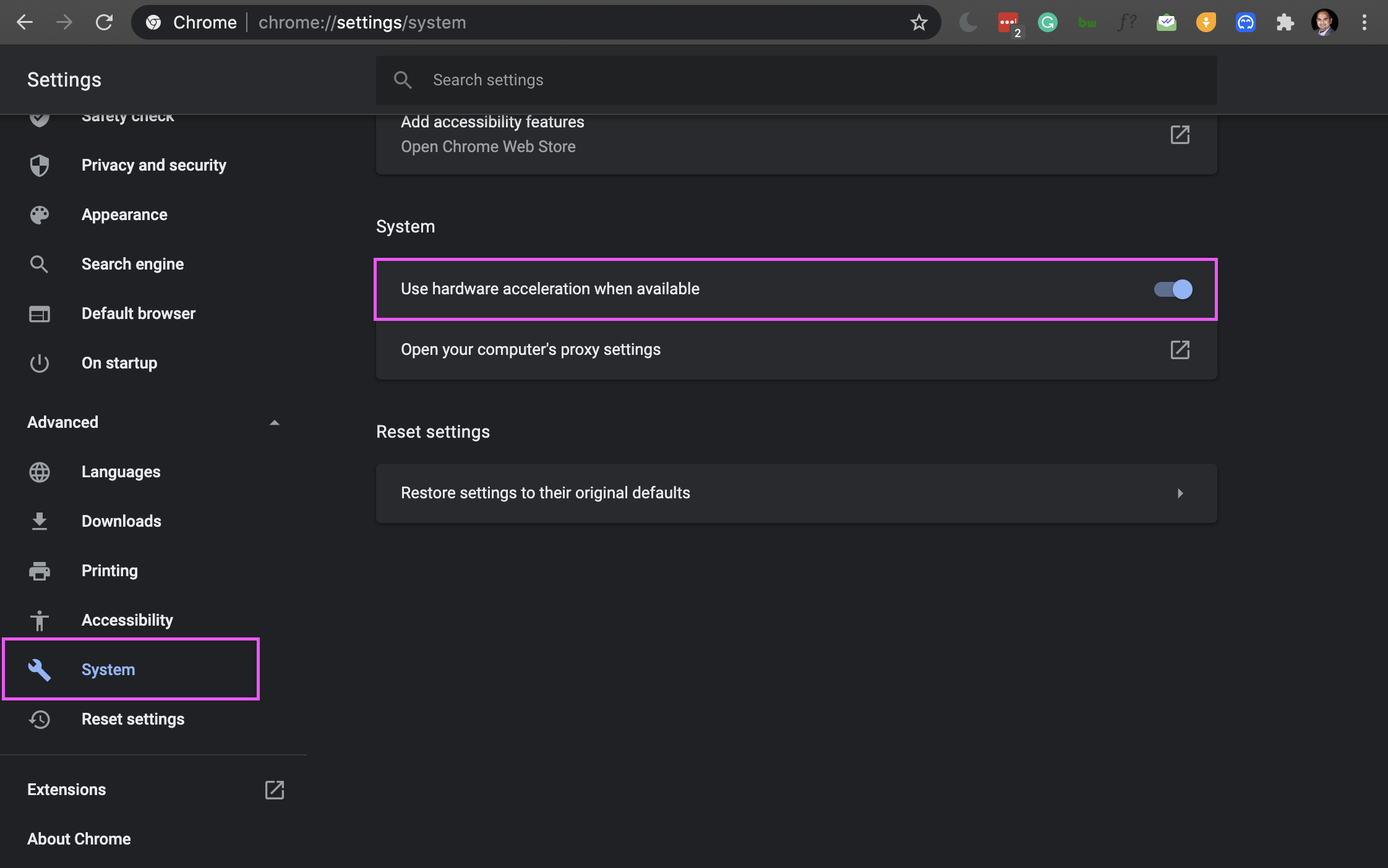Collapse the Advanced section
Screen dimensions: 1388x868
coord(275,423)
